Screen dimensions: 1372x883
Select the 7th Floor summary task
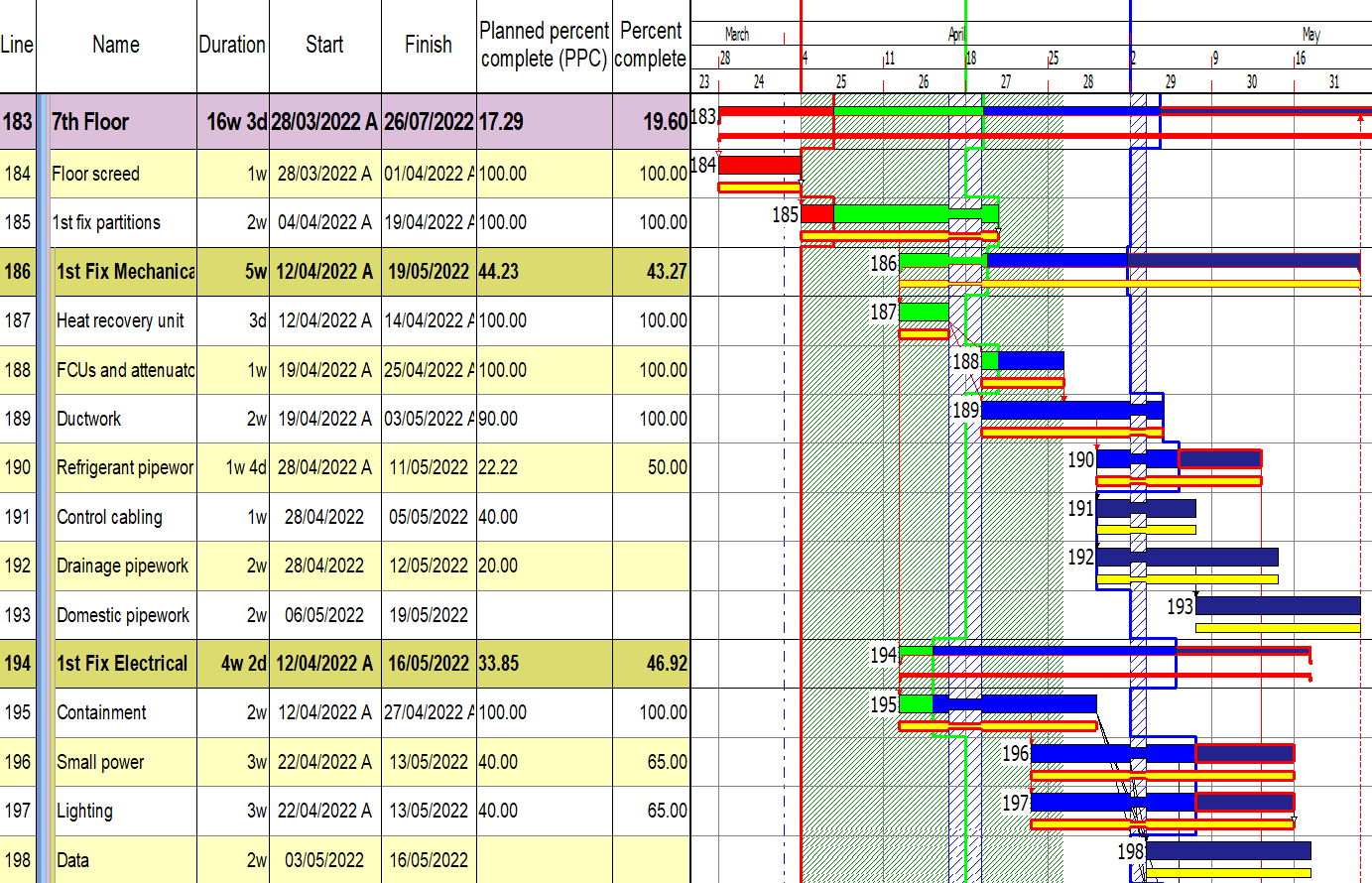point(90,122)
